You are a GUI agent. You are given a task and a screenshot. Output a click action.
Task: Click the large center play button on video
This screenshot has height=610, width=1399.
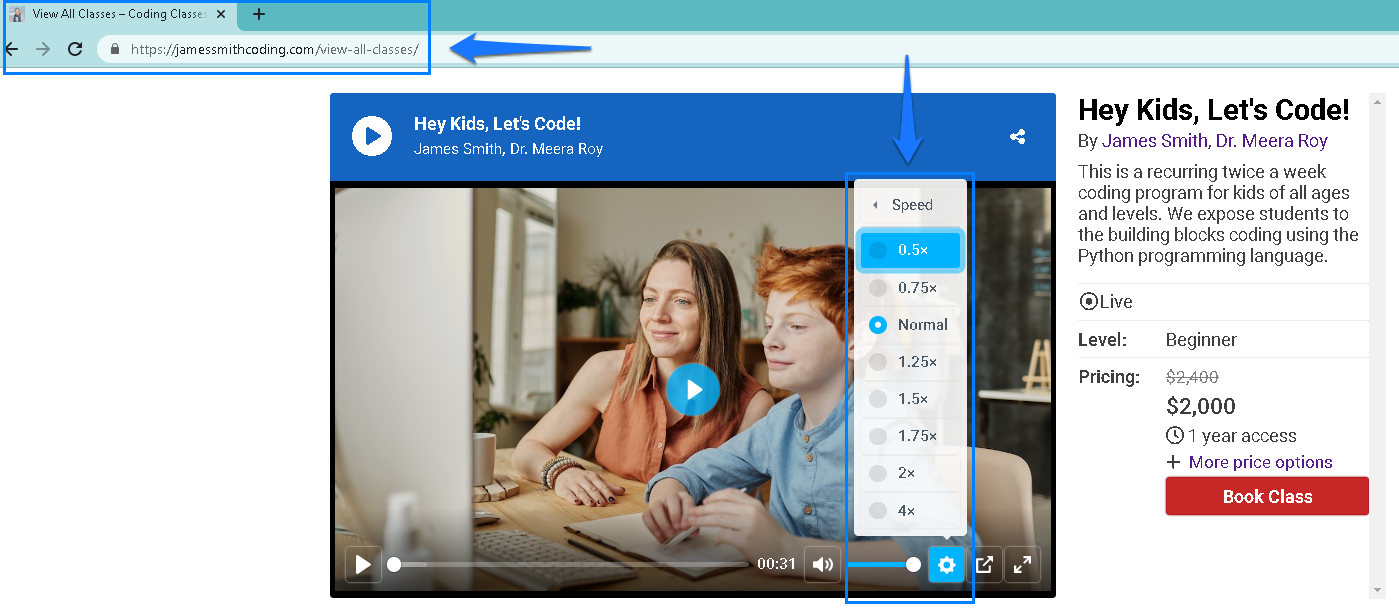click(x=693, y=389)
